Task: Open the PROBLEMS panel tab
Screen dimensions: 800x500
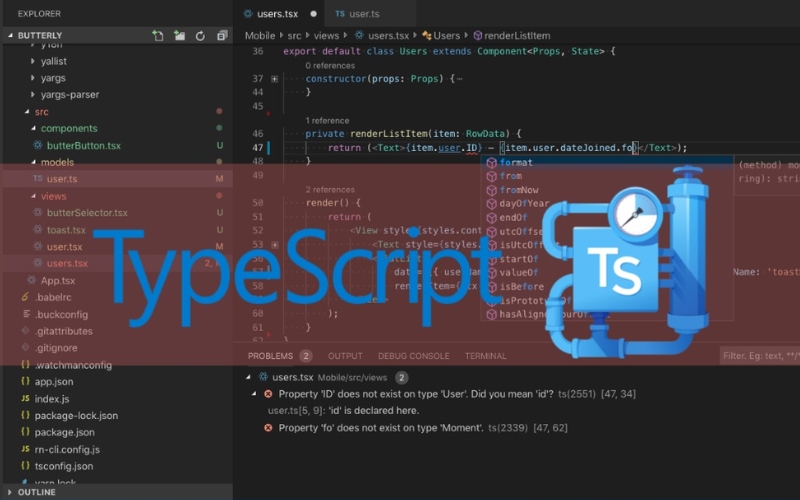Action: point(270,356)
